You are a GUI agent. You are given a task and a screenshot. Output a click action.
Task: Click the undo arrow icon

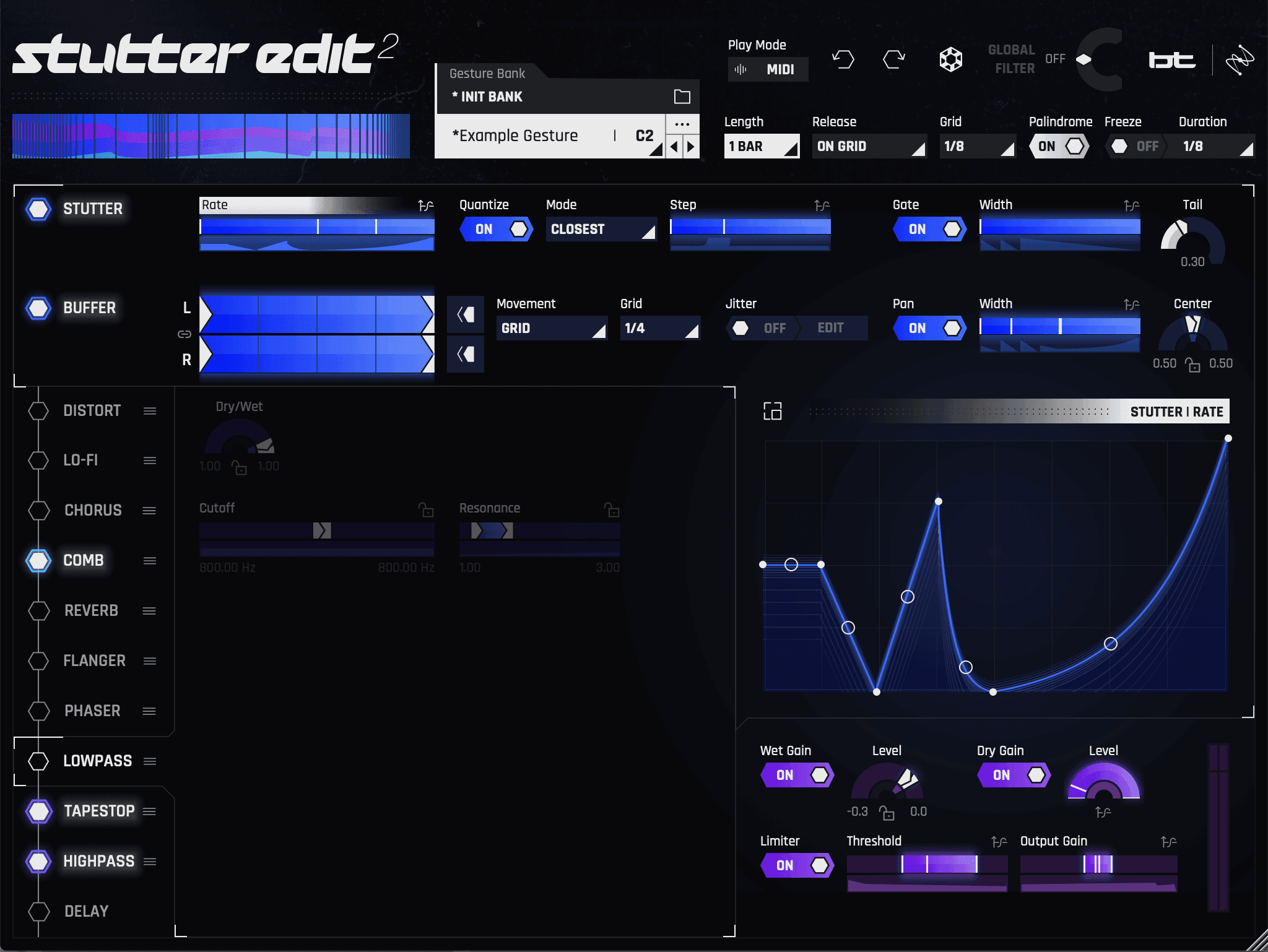pyautogui.click(x=843, y=59)
